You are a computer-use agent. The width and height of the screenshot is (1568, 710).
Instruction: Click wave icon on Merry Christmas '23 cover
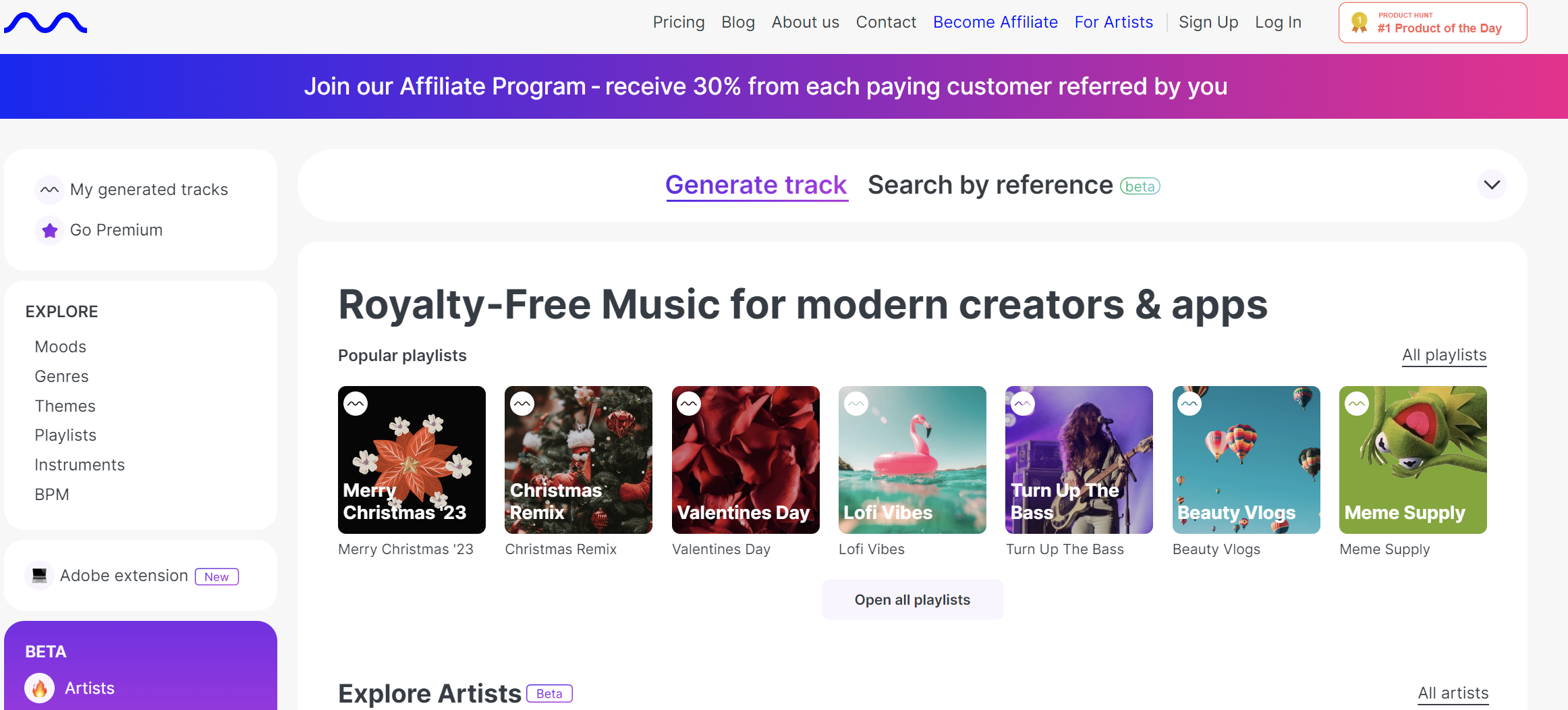[356, 404]
